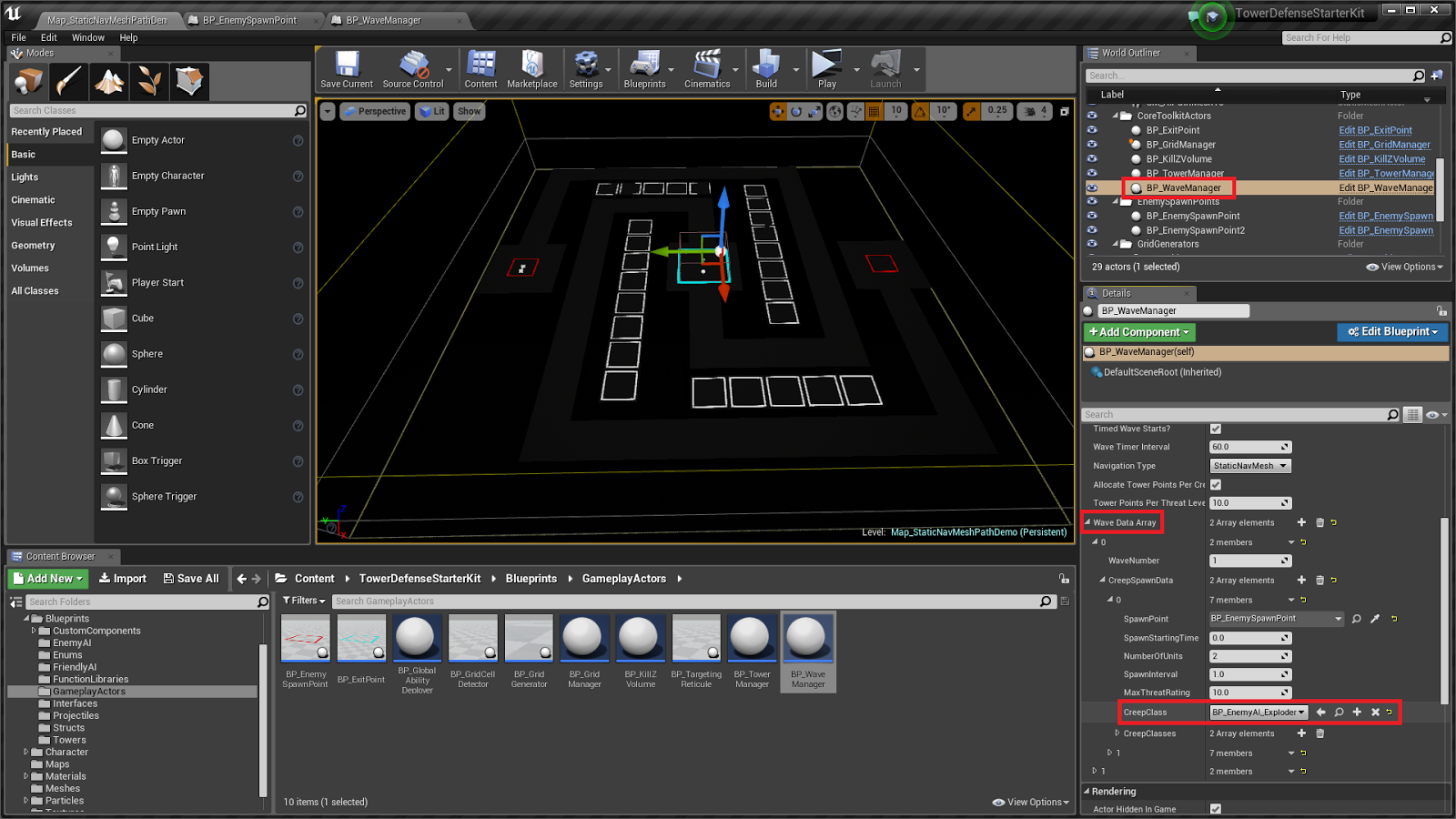The height and width of the screenshot is (819, 1456).
Task: Open the CreepClass class dropdown
Action: [x=1259, y=713]
